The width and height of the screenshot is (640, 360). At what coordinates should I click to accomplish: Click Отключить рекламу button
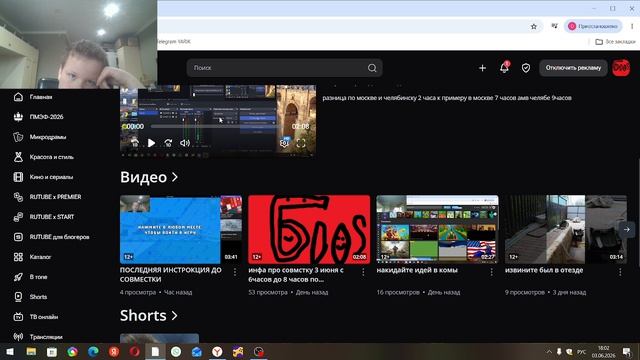coord(573,68)
